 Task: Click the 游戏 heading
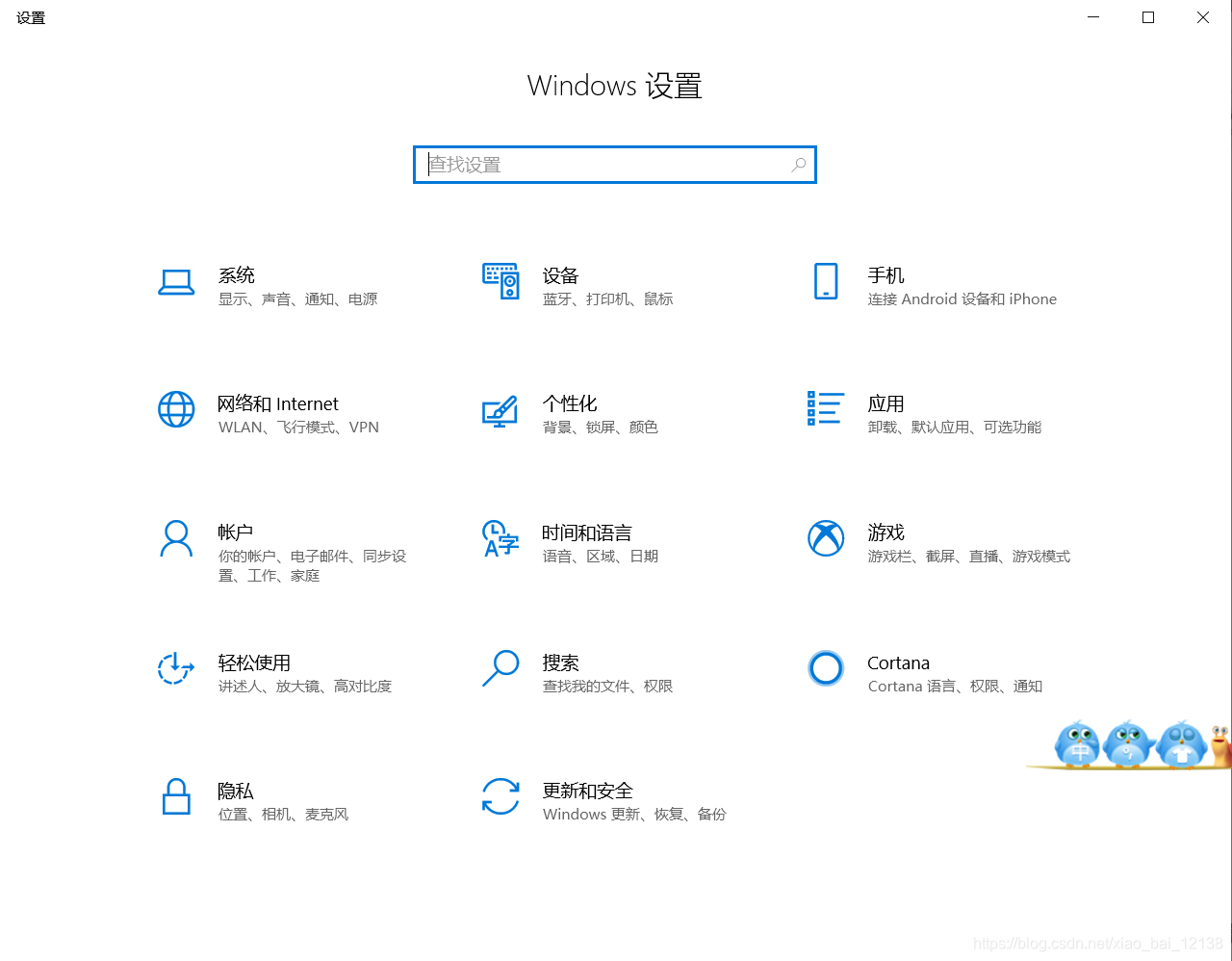coord(885,532)
